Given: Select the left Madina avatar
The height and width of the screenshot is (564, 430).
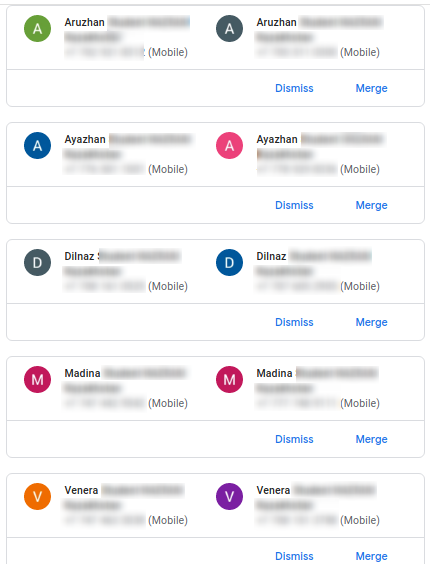Looking at the screenshot, I should [37, 379].
